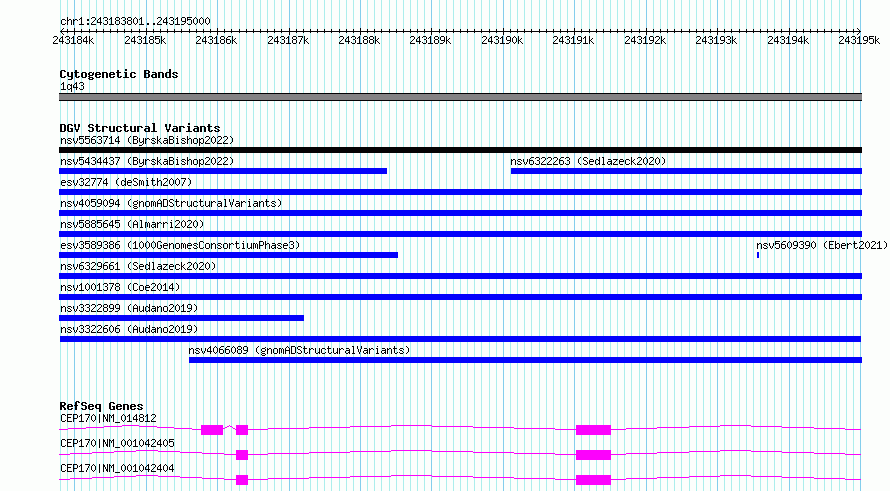
Task: Click the 243191k ruler label
Action: [573, 40]
